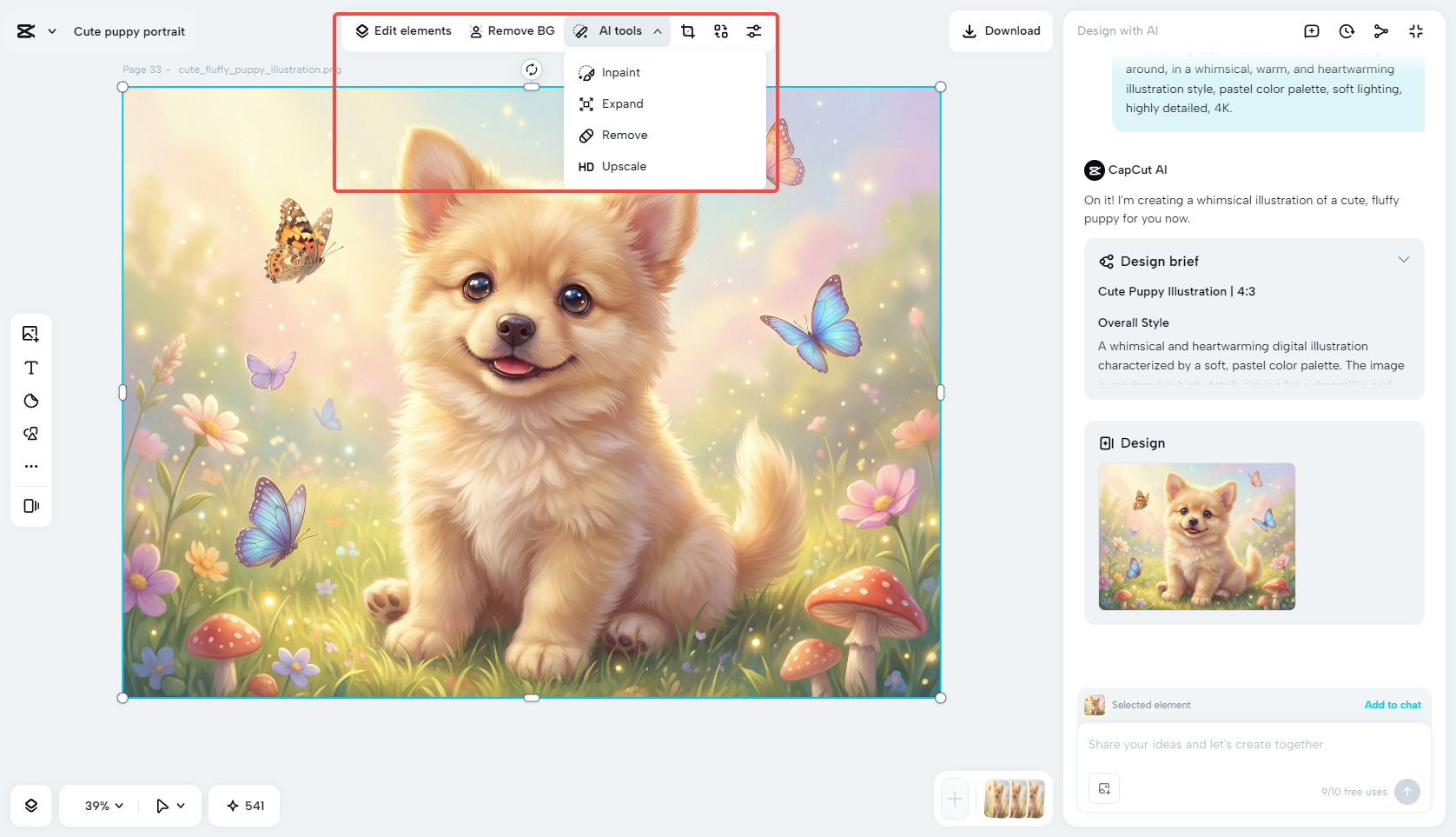Open the Text tool in the left sidebar
Viewport: 1456px width, 837px height.
click(30, 368)
